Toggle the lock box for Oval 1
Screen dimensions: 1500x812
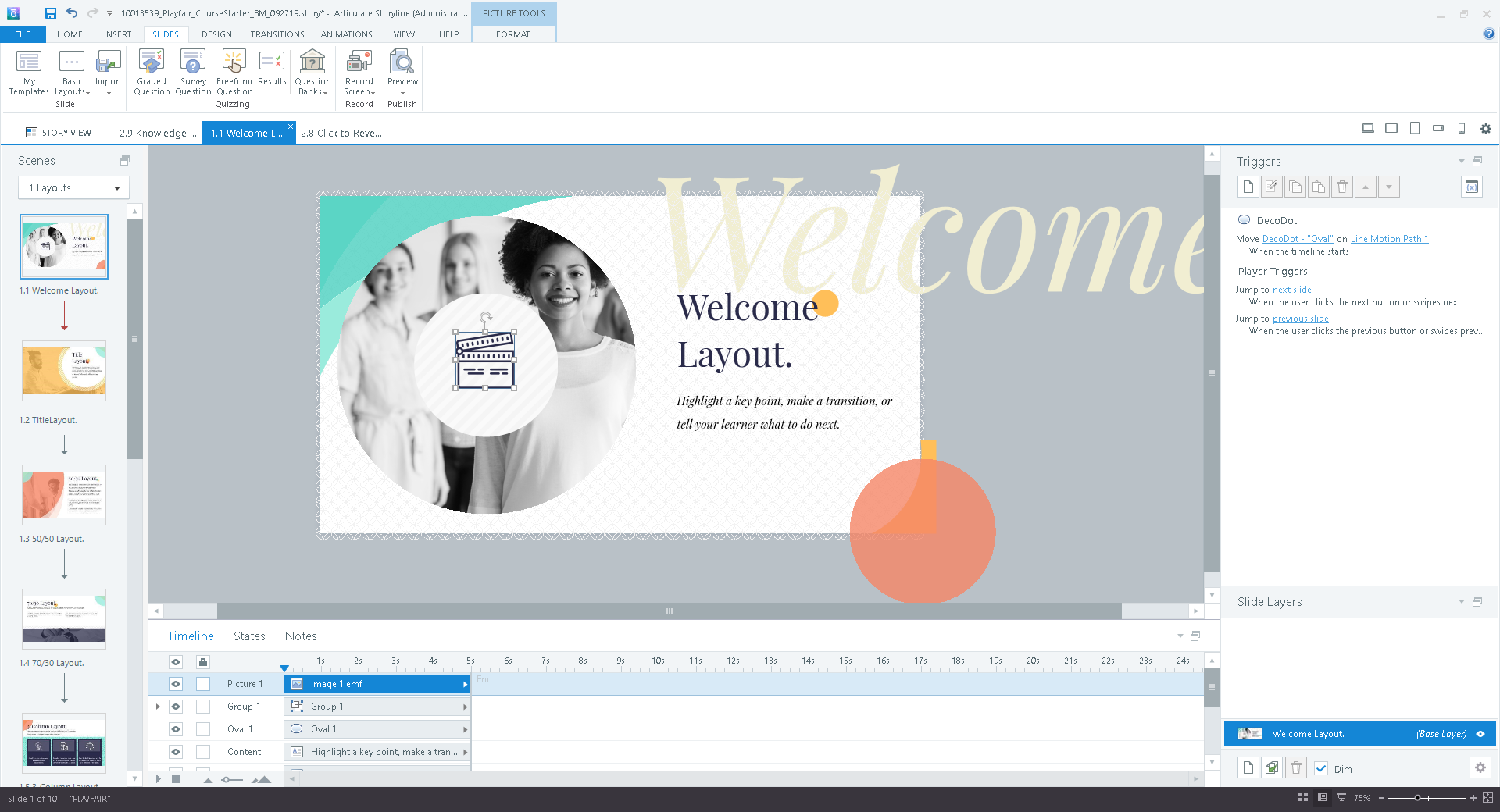(x=203, y=729)
